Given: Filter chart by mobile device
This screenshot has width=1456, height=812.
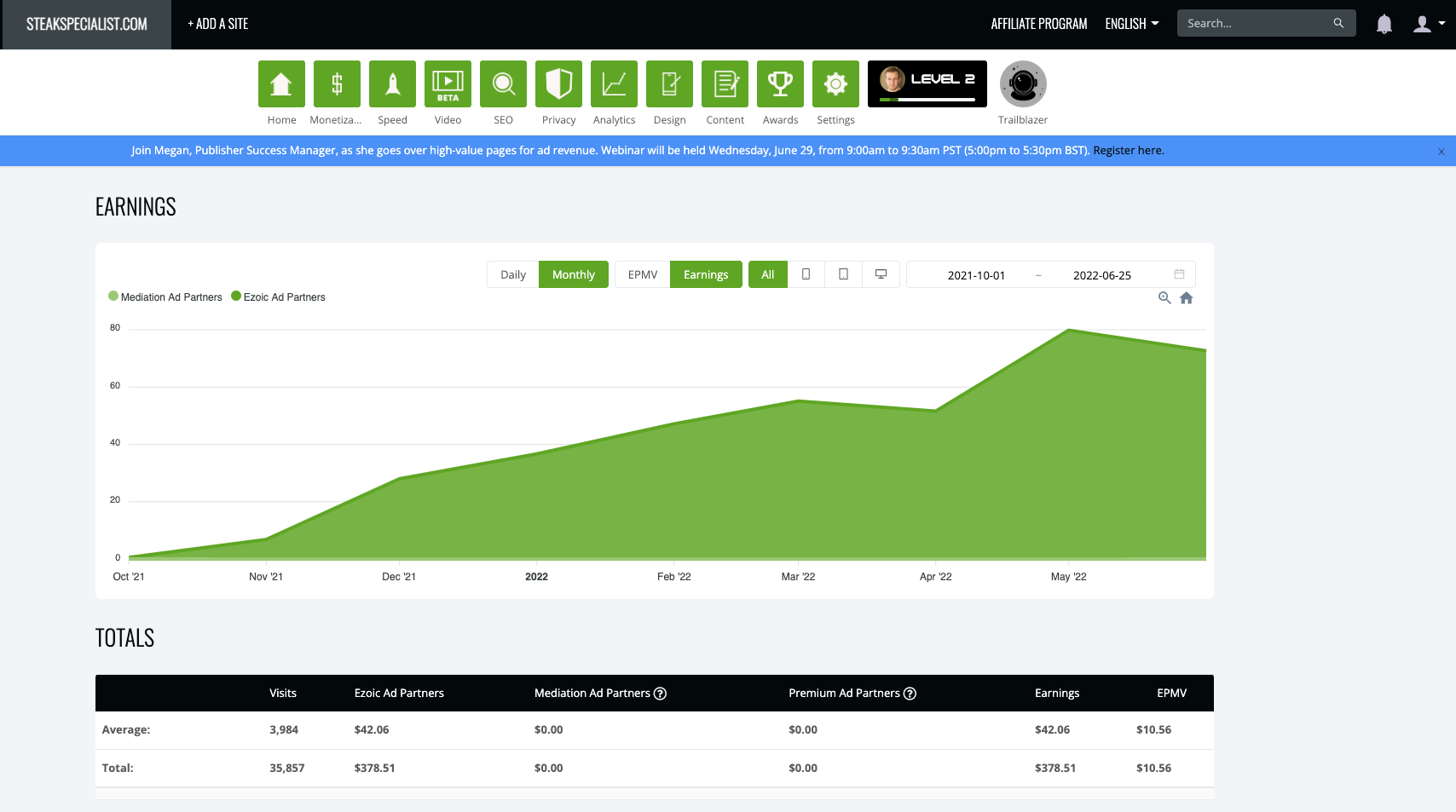Looking at the screenshot, I should [806, 274].
